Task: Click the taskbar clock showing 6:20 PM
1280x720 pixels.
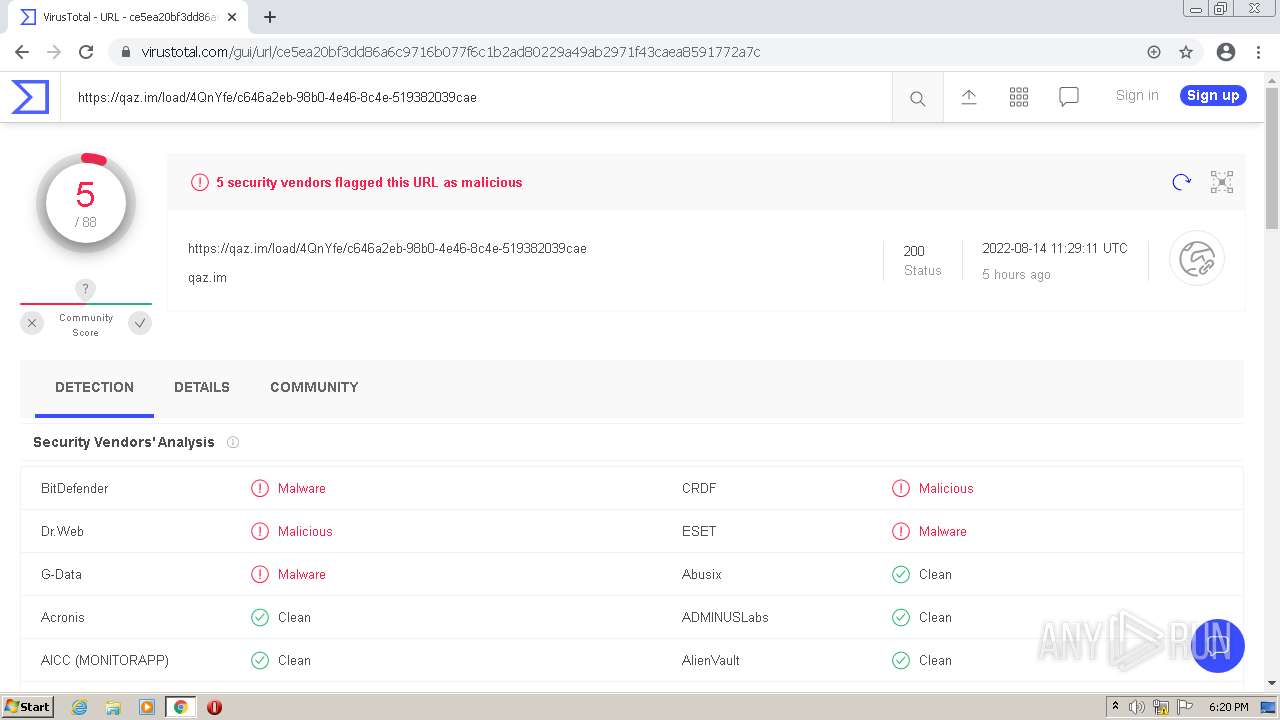Action: [x=1229, y=707]
